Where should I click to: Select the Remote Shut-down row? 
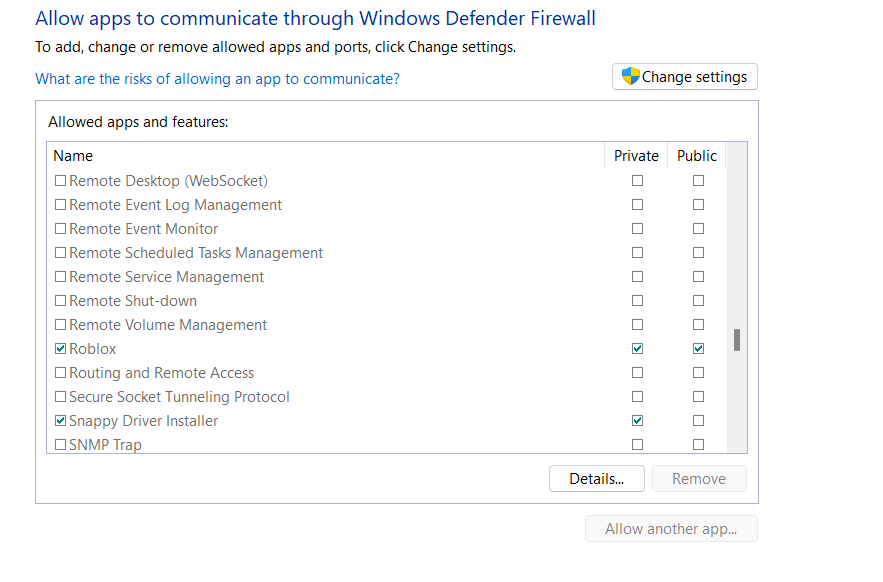pos(133,301)
